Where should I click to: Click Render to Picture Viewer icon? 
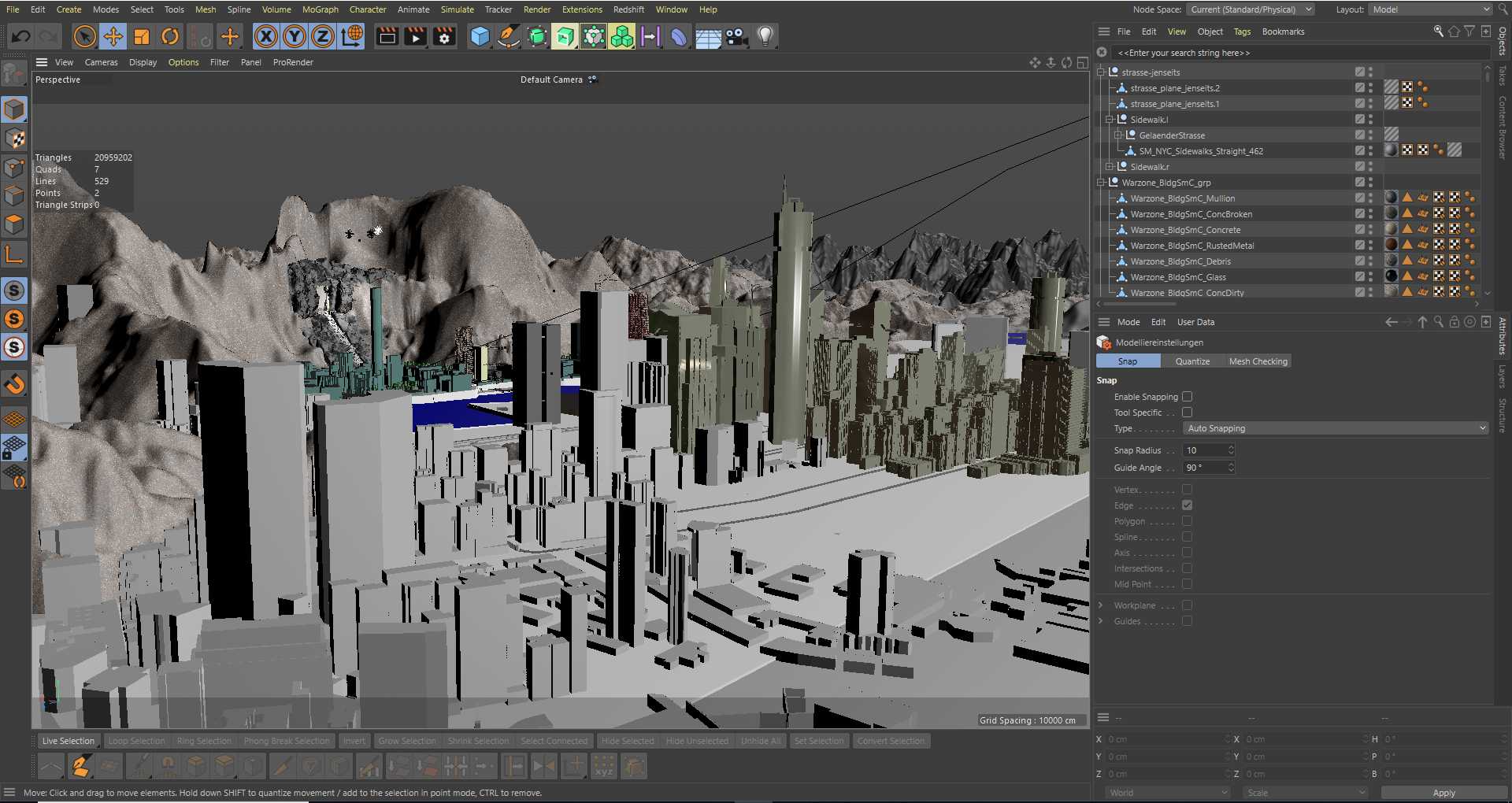point(415,36)
